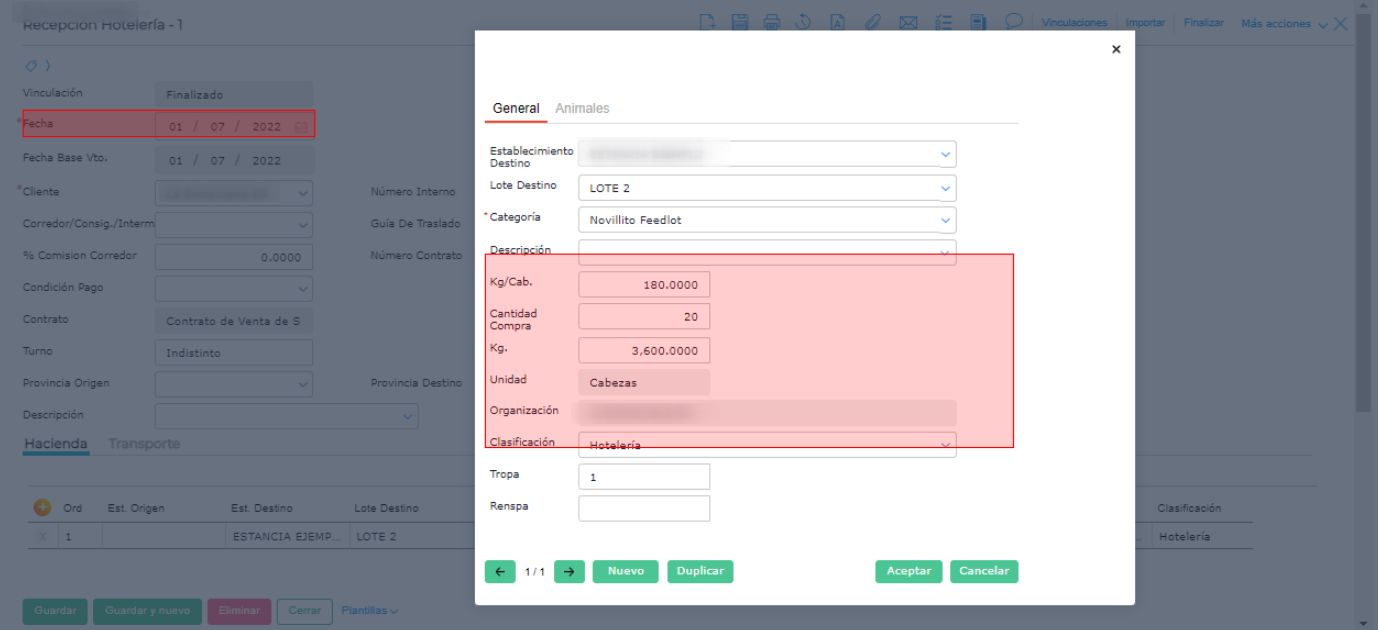Screen dimensions: 1378x630
Task: Click the Nuevo button
Action: click(626, 571)
